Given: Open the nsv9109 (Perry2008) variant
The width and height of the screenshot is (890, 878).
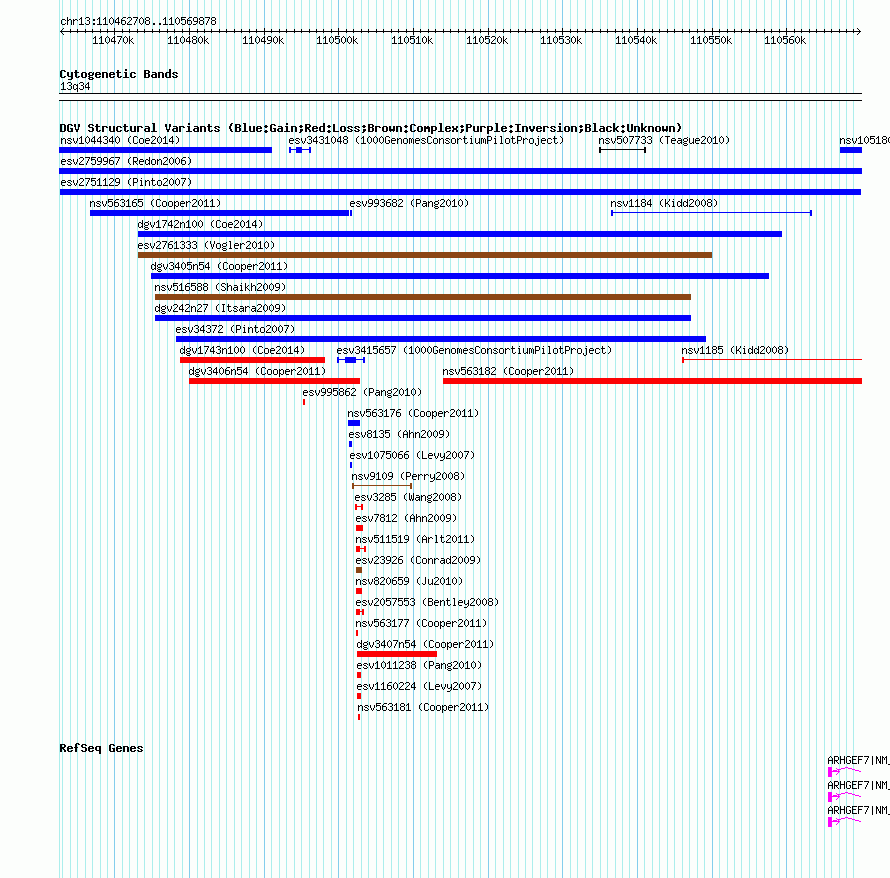Looking at the screenshot, I should pyautogui.click(x=408, y=476).
